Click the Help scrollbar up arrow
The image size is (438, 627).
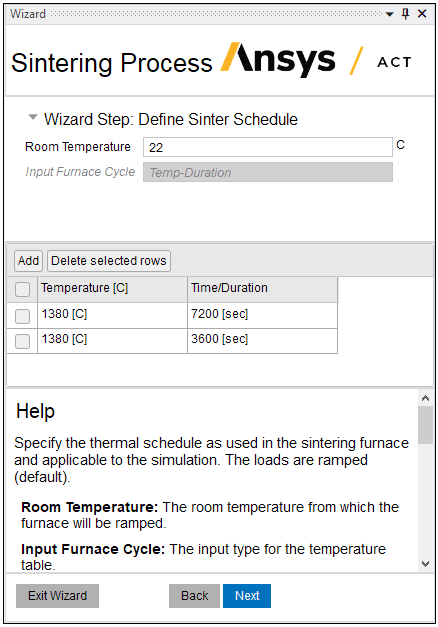426,398
